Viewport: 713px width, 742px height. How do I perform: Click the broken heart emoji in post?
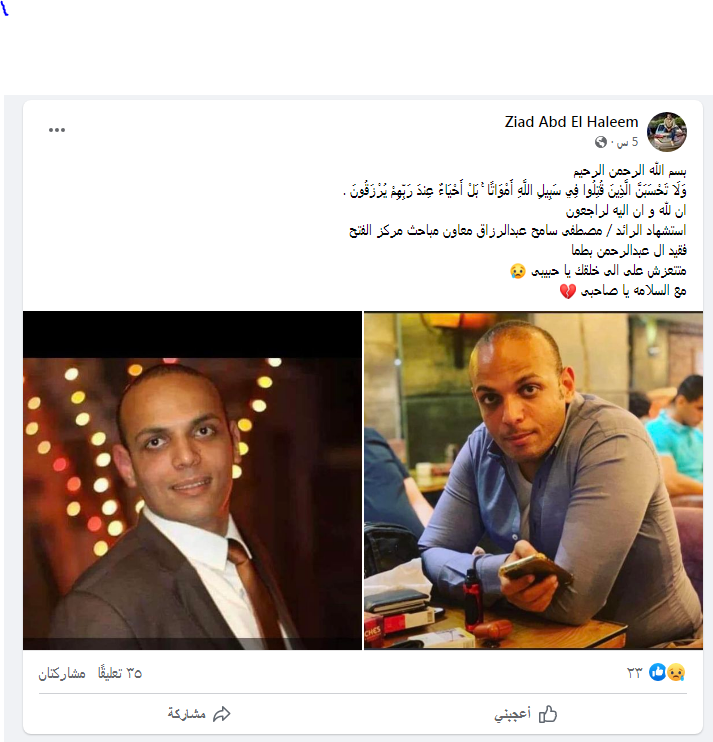[x=568, y=291]
